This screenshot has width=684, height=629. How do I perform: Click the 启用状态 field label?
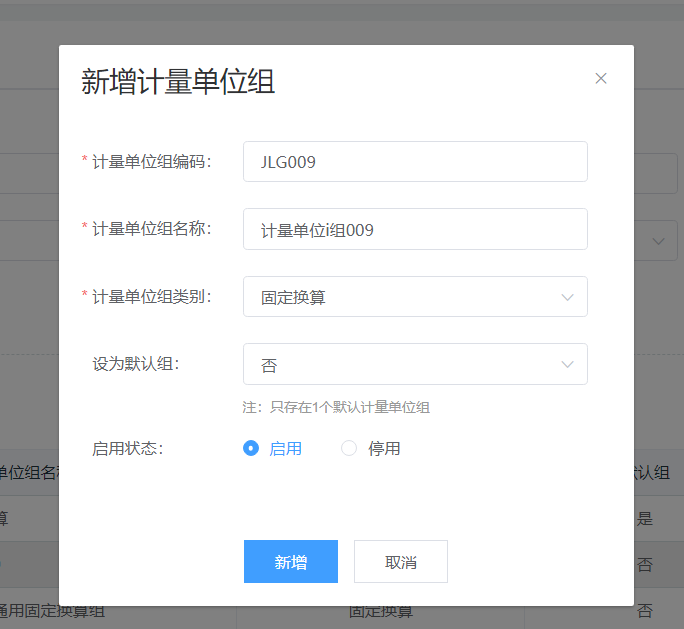127,449
